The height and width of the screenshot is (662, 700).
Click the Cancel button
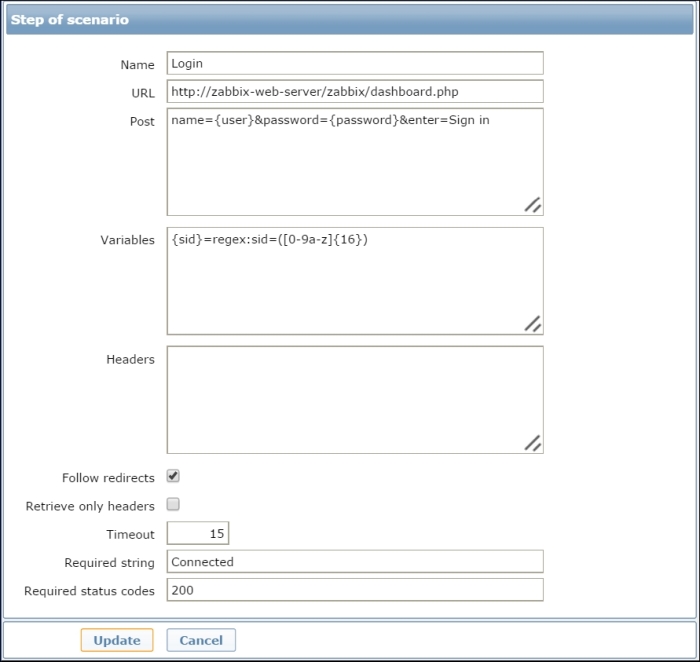pyautogui.click(x=201, y=640)
